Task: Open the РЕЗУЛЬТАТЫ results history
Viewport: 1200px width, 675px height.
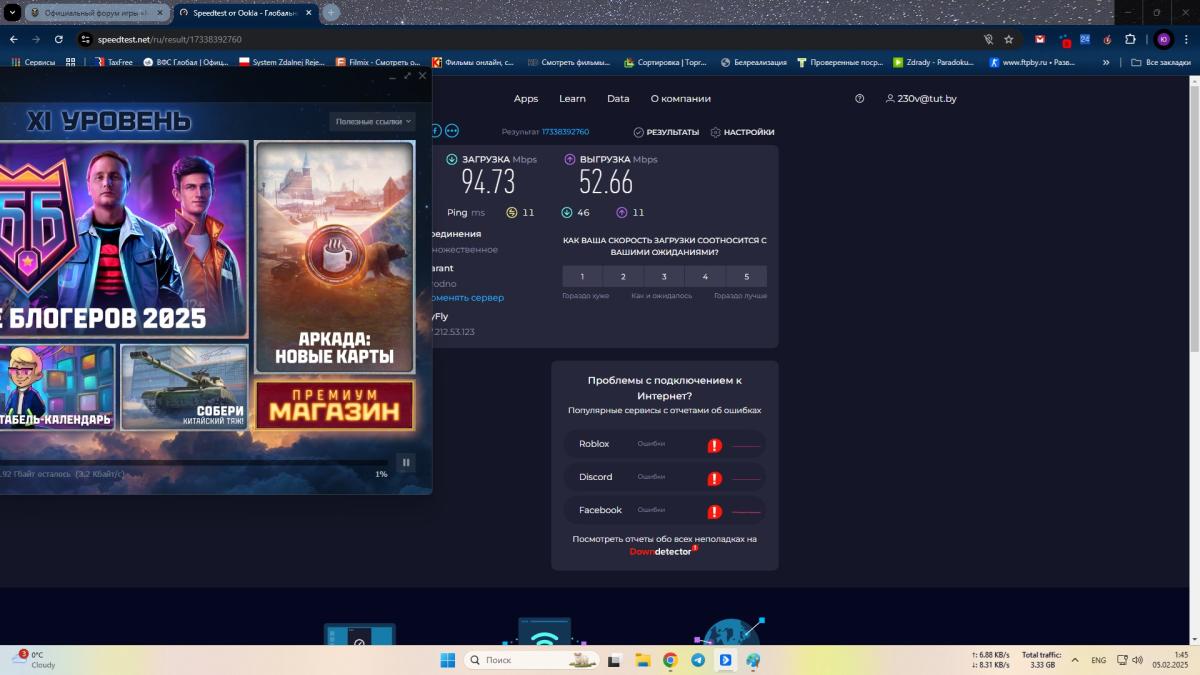Action: pos(666,132)
